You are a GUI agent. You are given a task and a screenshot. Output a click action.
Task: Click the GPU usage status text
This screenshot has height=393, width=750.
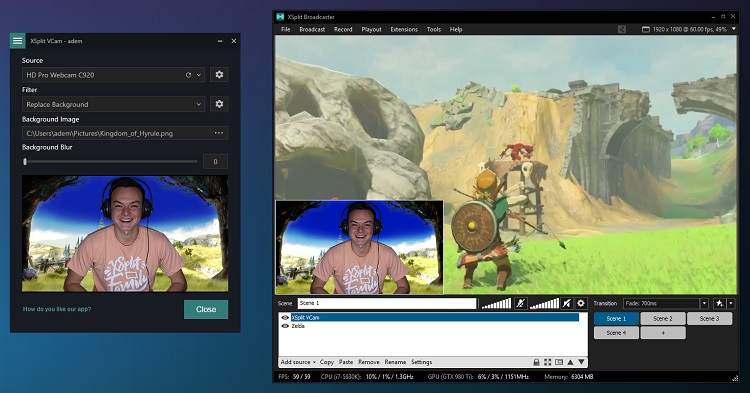tap(478, 377)
